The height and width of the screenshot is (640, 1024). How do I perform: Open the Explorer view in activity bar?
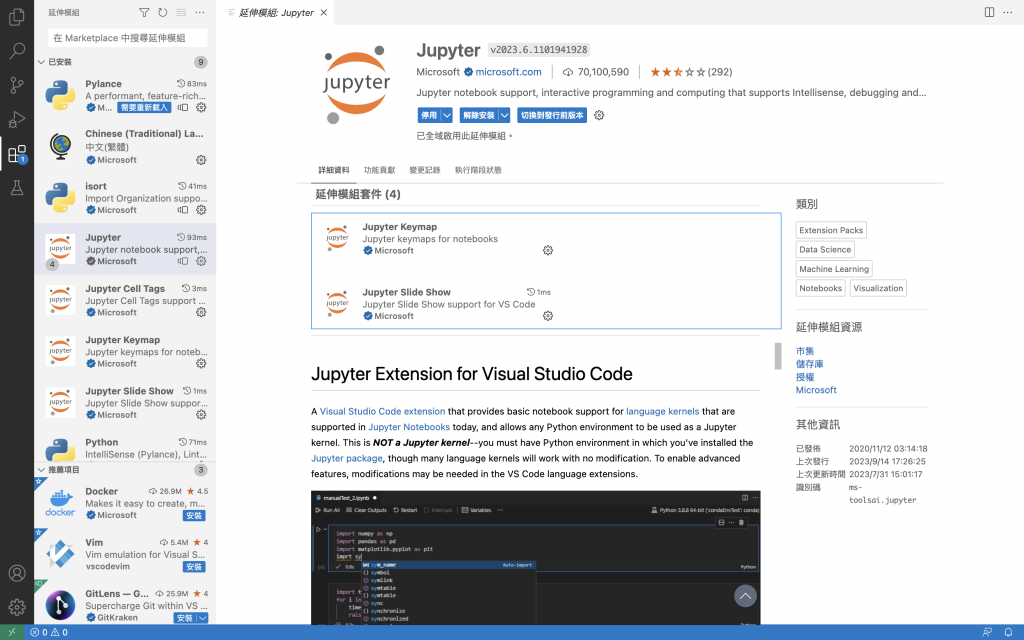[x=17, y=16]
